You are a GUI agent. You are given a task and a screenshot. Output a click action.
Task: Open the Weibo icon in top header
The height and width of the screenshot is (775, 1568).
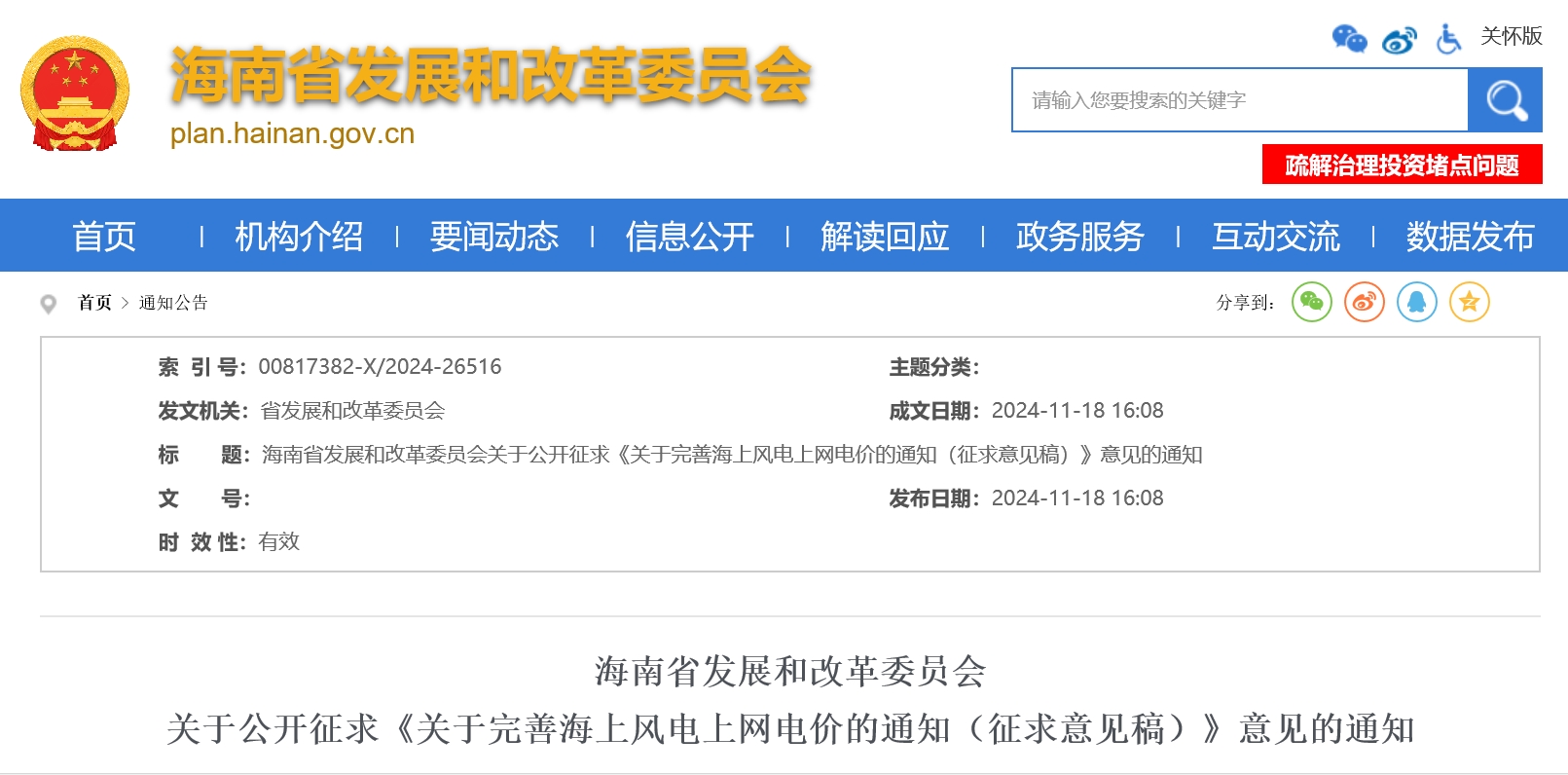[x=1399, y=40]
